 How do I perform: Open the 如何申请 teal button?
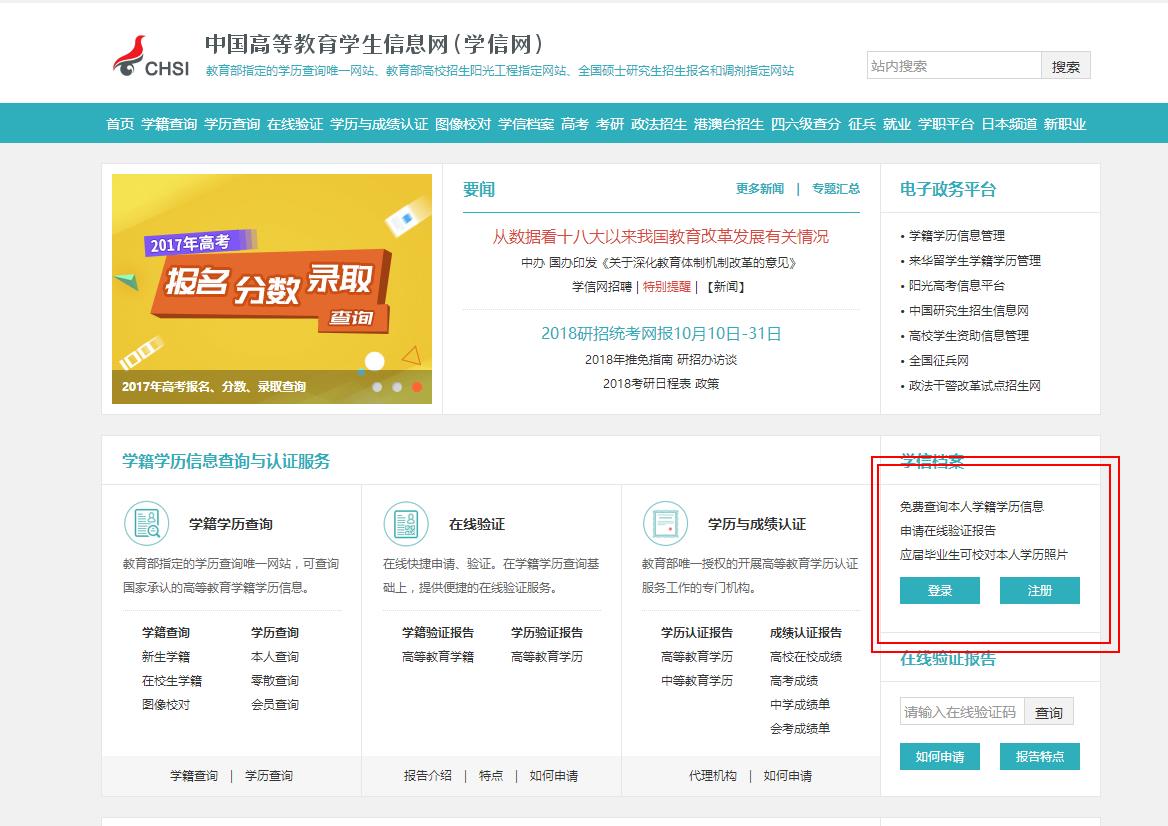[x=939, y=757]
